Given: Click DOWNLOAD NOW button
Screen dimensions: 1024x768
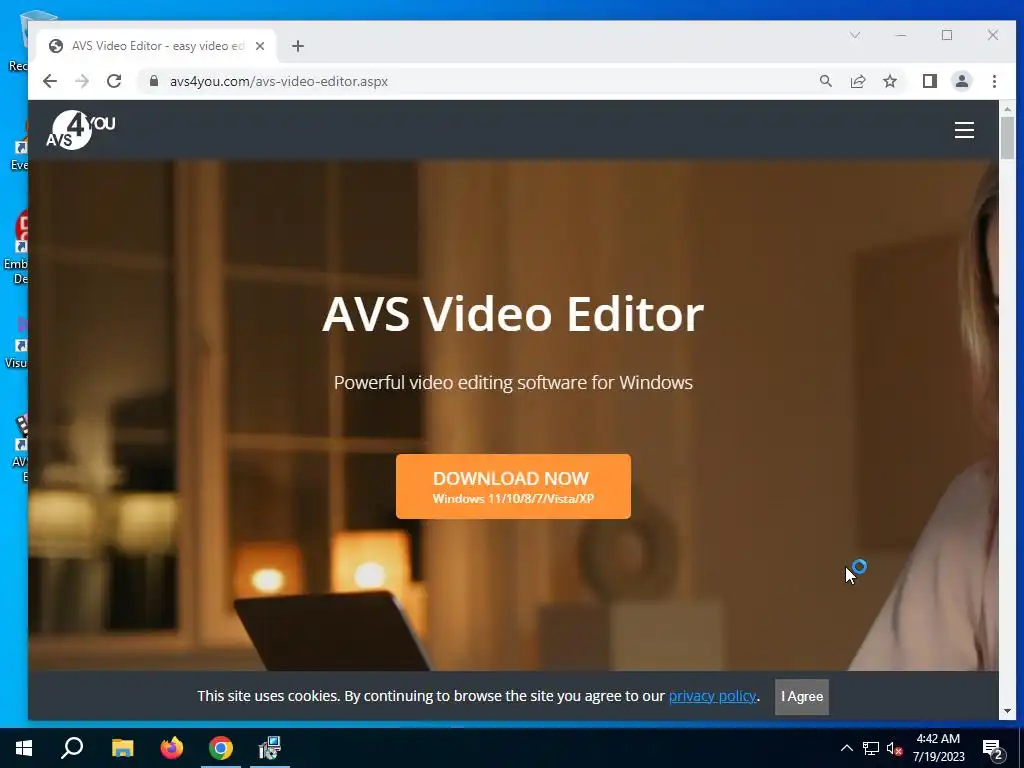Looking at the screenshot, I should [x=513, y=487].
